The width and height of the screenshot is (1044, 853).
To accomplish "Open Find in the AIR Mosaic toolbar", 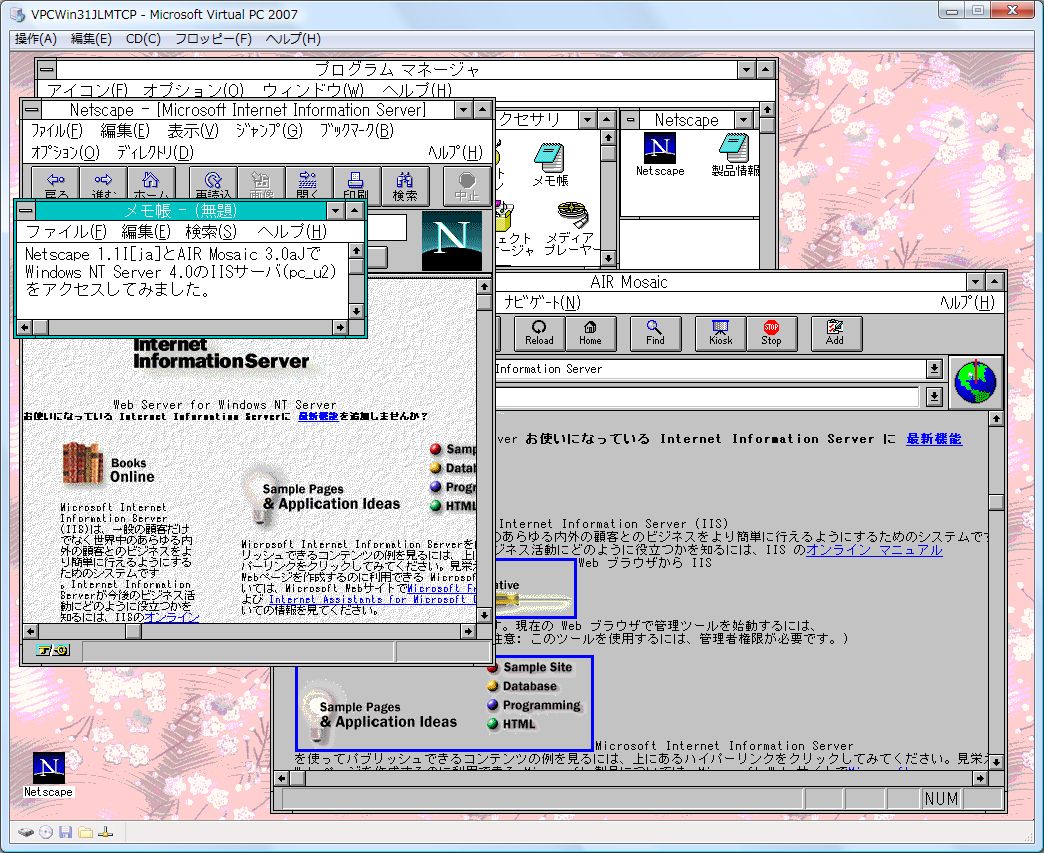I will [655, 333].
